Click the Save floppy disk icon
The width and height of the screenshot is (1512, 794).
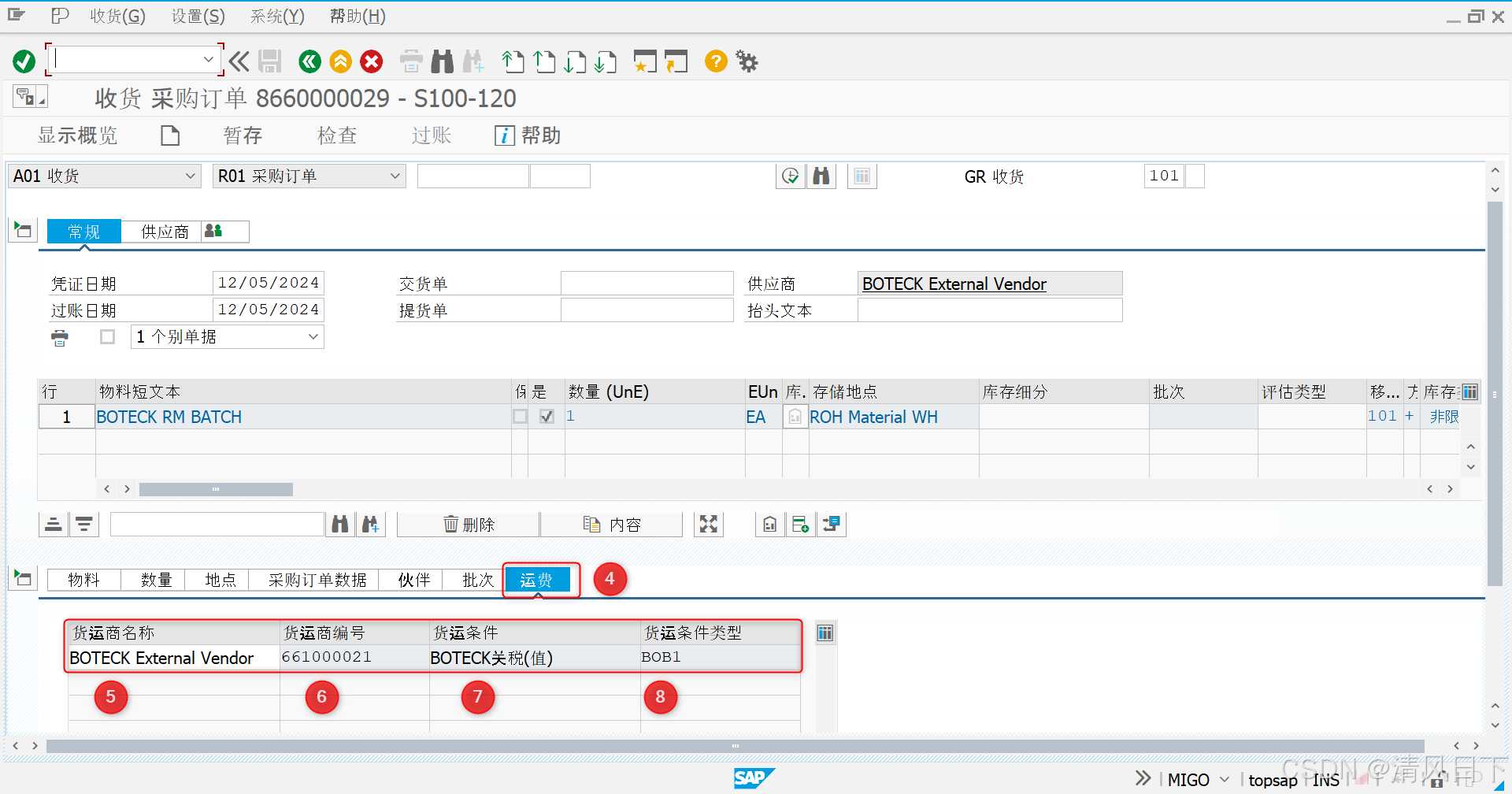pyautogui.click(x=270, y=61)
